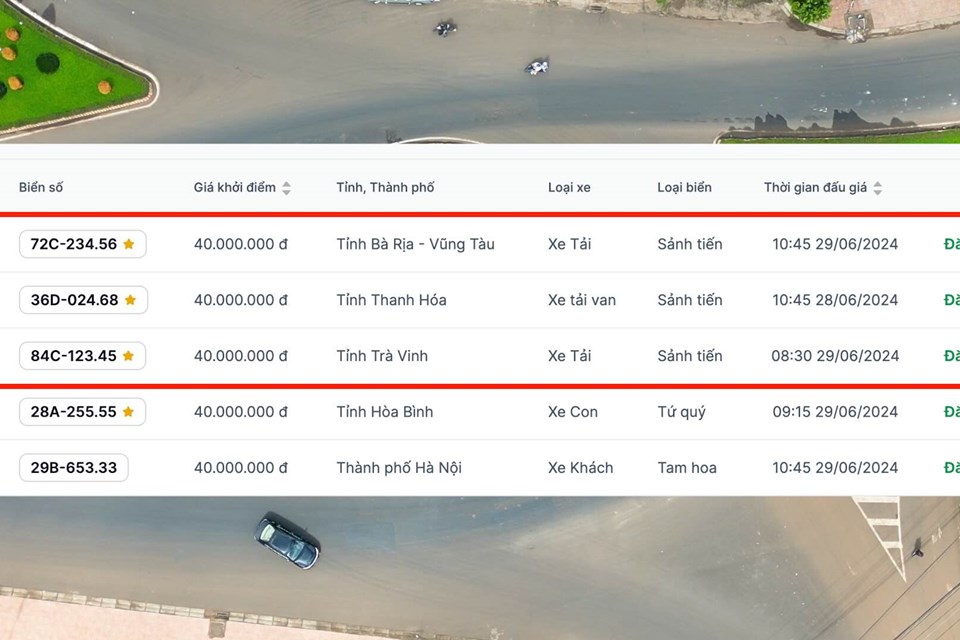Open license plate badge 72C-234.56
960x640 pixels.
[x=74, y=244]
